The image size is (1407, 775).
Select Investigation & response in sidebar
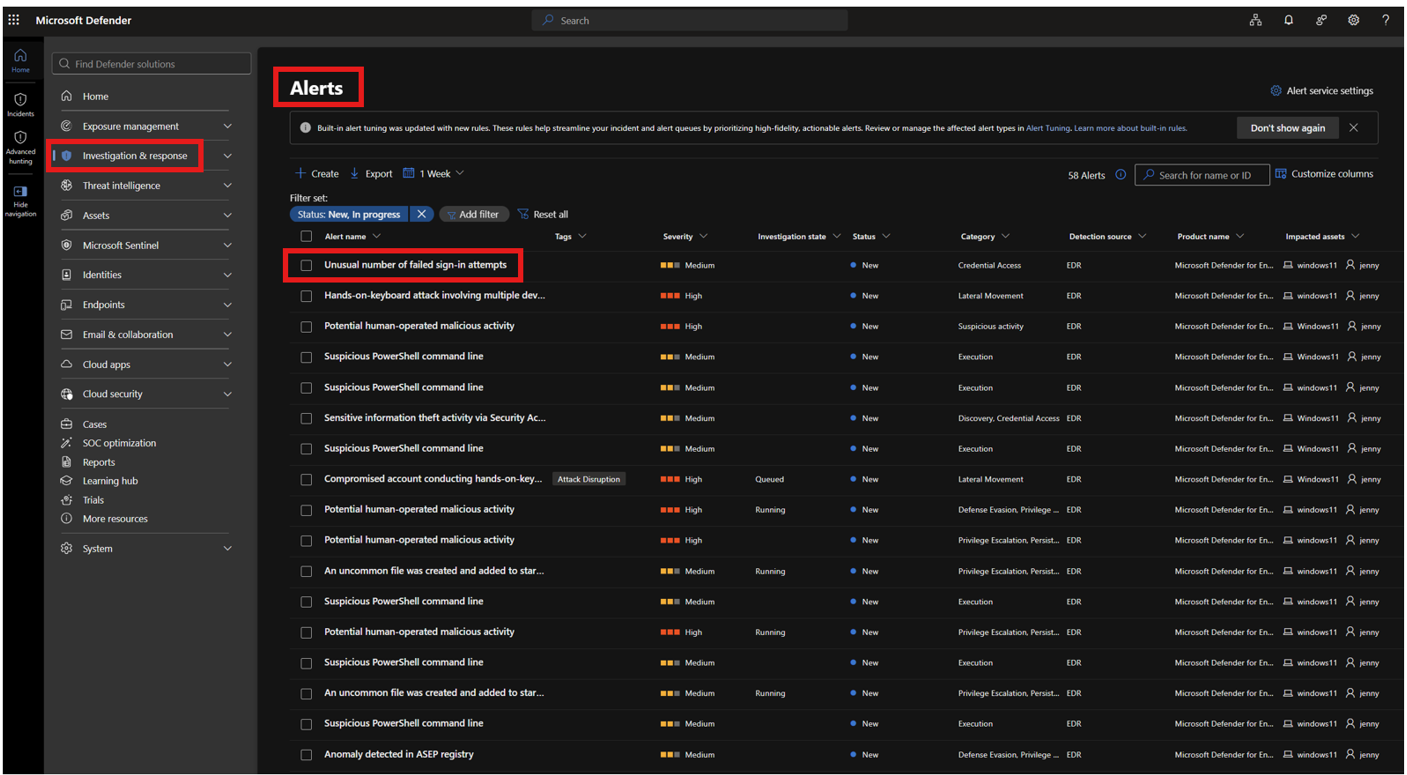pos(135,156)
